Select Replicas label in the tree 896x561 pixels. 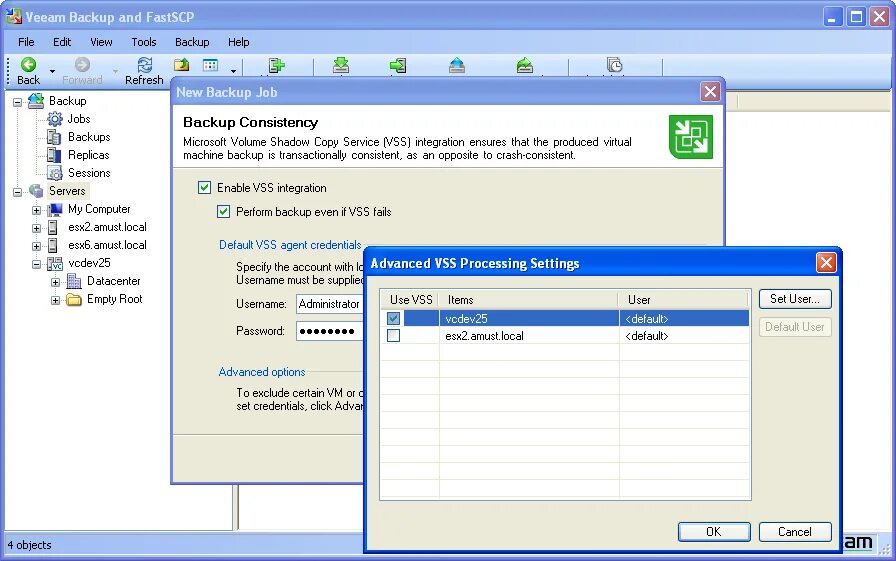tap(89, 155)
